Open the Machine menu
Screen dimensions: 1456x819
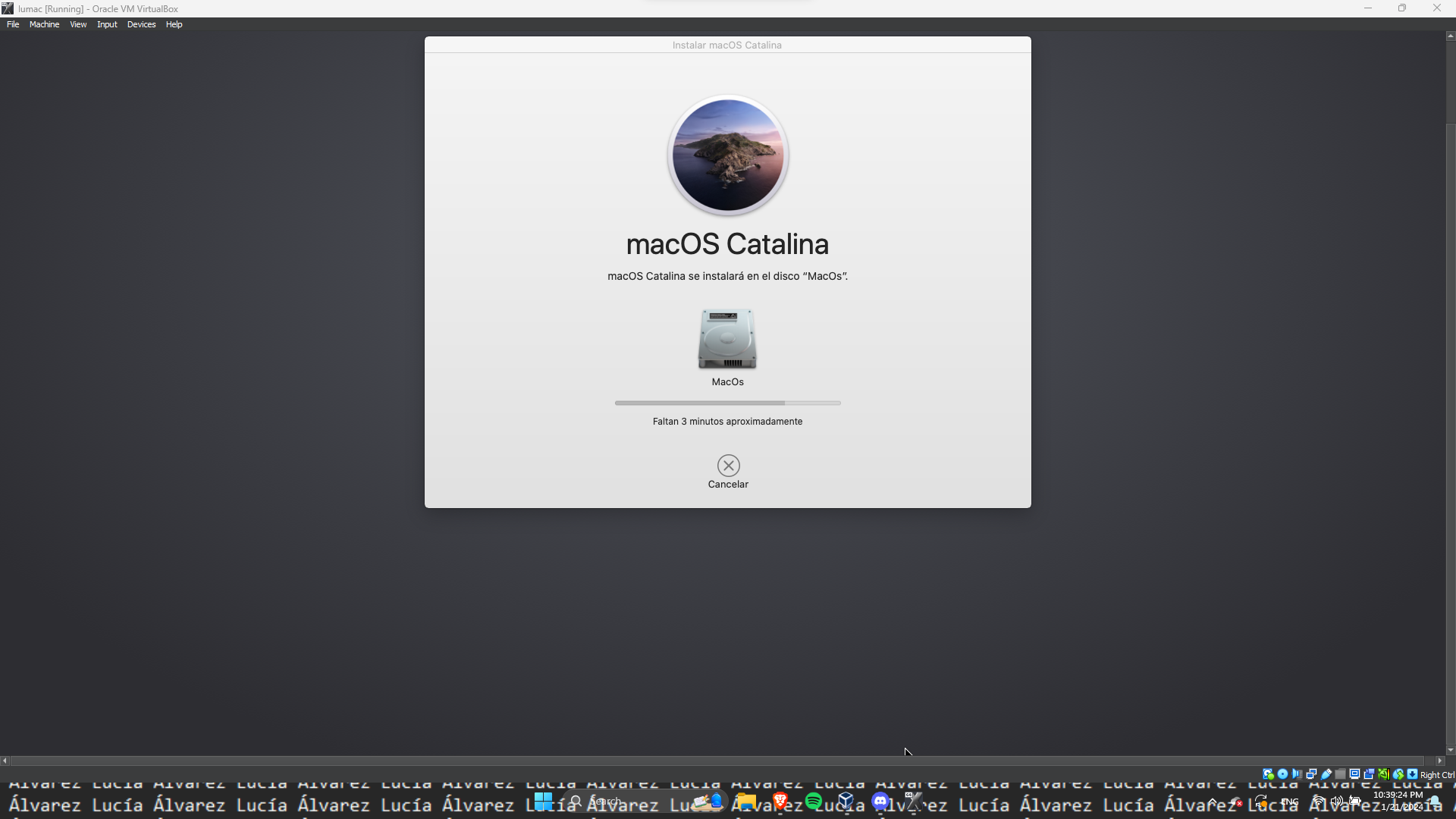(44, 24)
